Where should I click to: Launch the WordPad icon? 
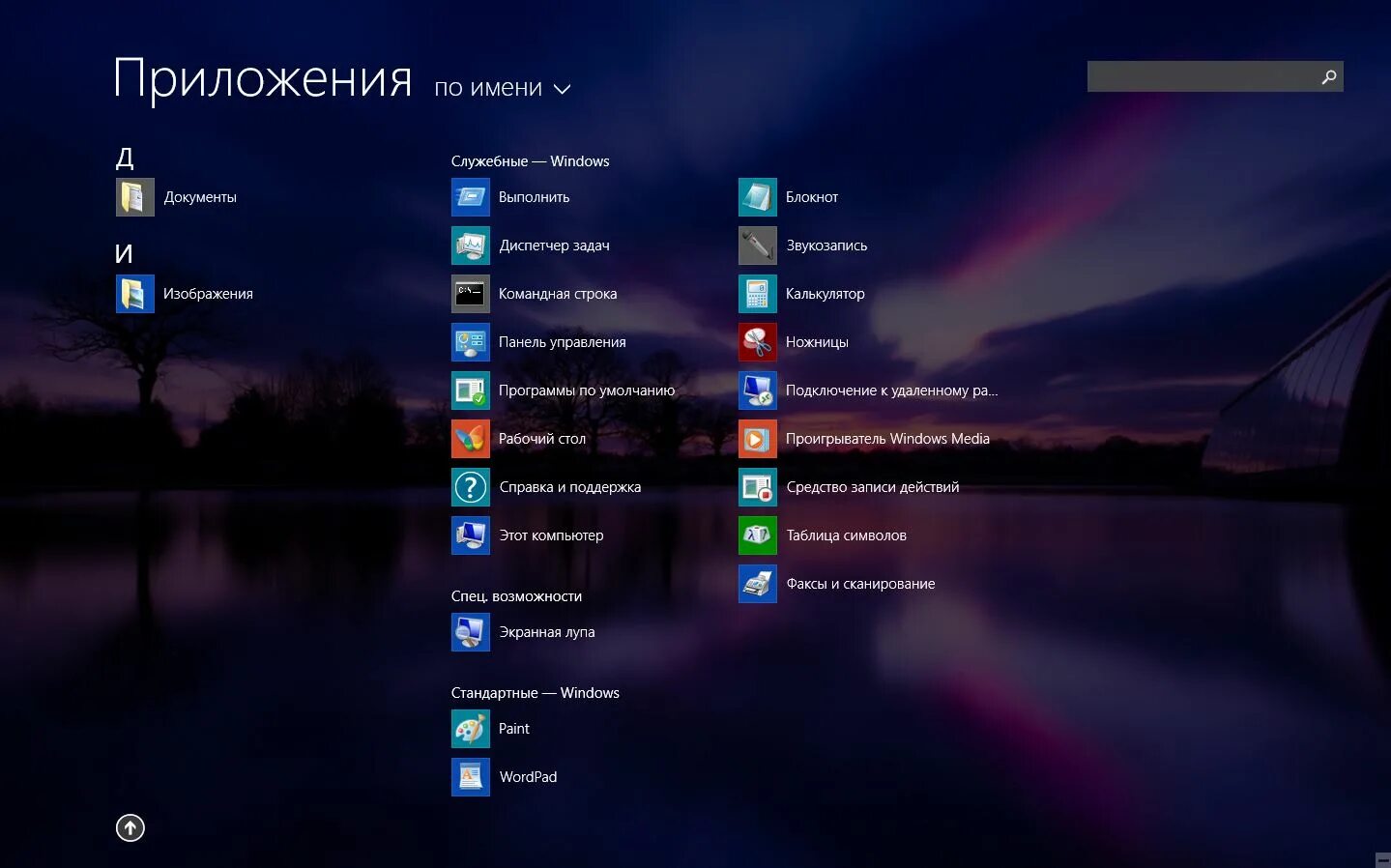pos(471,777)
